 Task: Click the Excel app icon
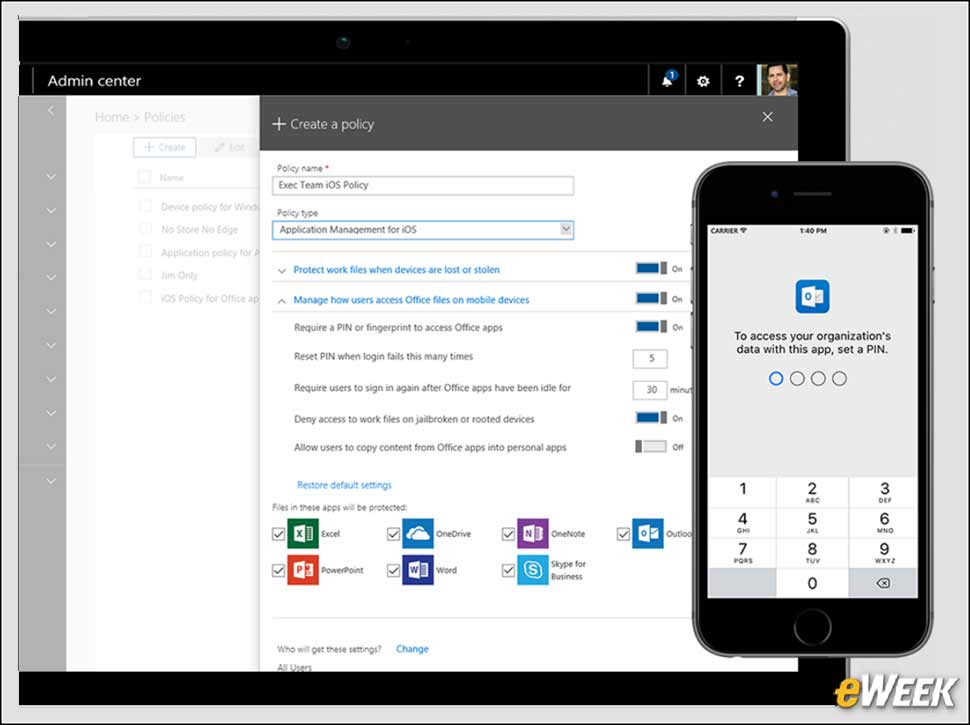click(303, 533)
